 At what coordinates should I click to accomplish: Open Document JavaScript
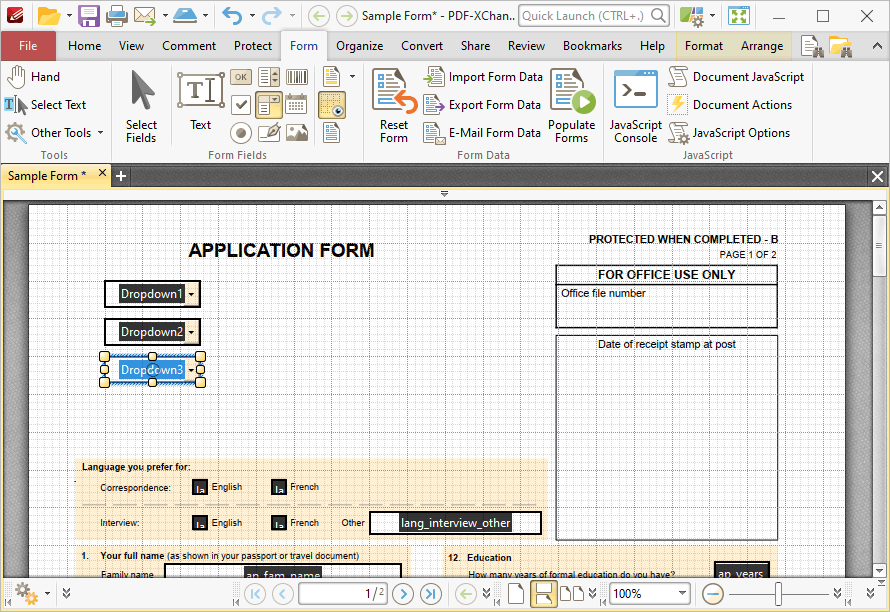pyautogui.click(x=736, y=77)
